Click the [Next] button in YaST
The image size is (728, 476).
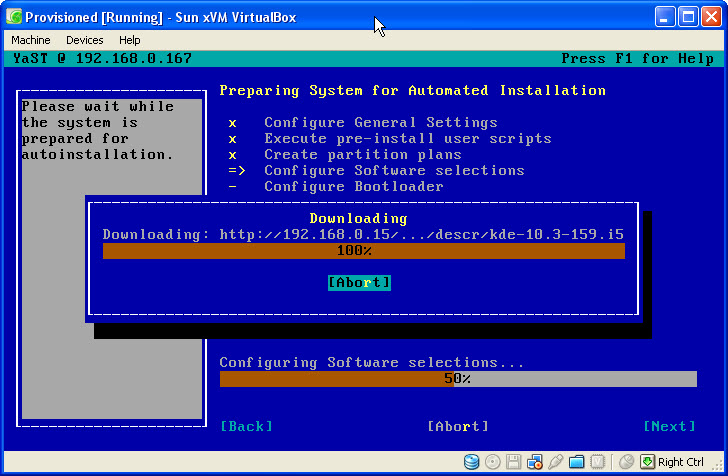click(670, 426)
